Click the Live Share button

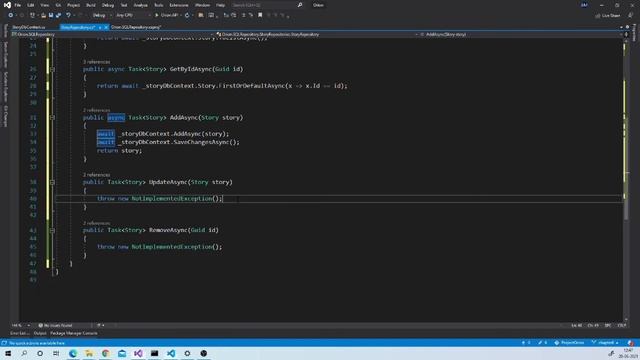click(x=608, y=16)
